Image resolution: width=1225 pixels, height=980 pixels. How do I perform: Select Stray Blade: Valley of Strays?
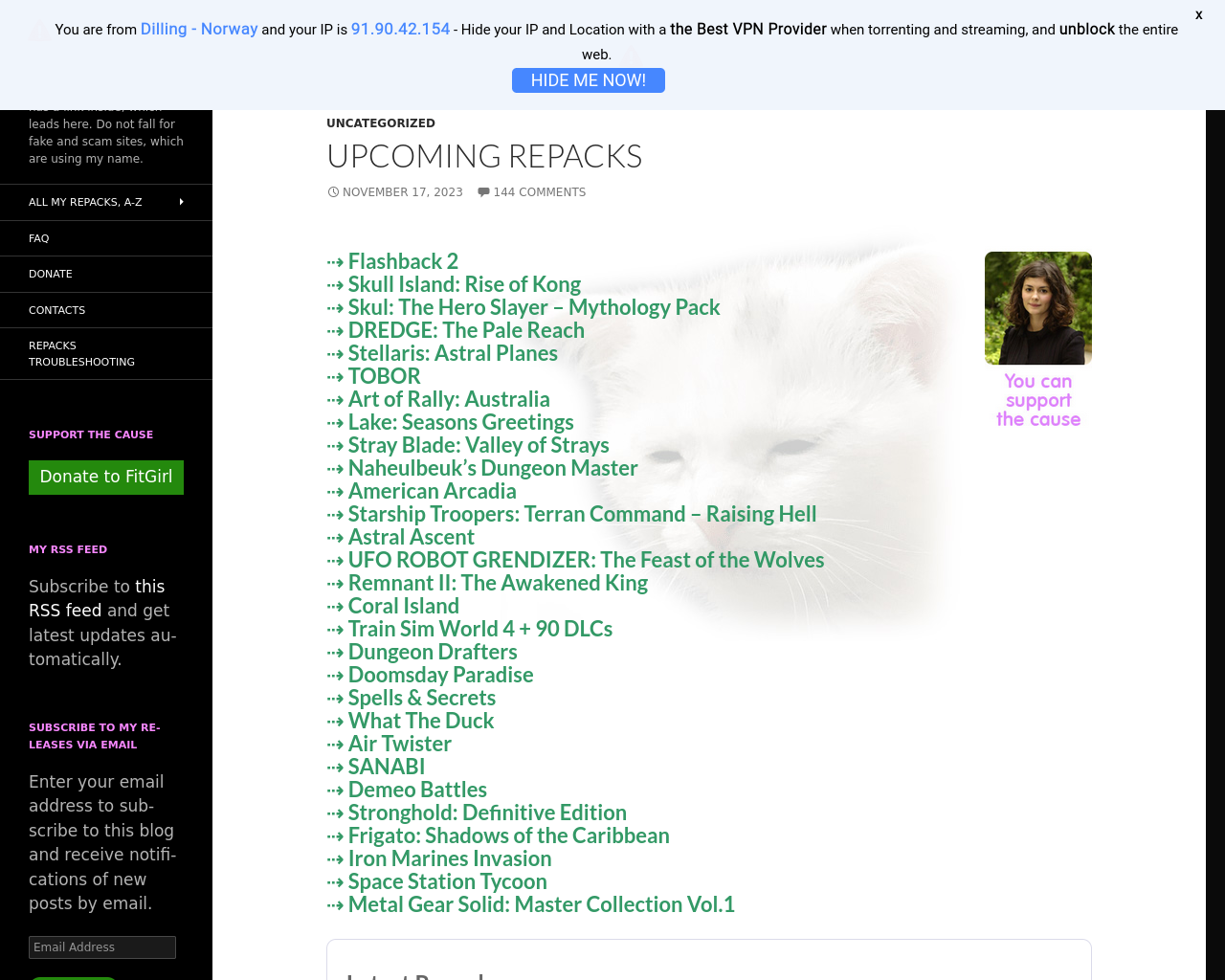479,445
